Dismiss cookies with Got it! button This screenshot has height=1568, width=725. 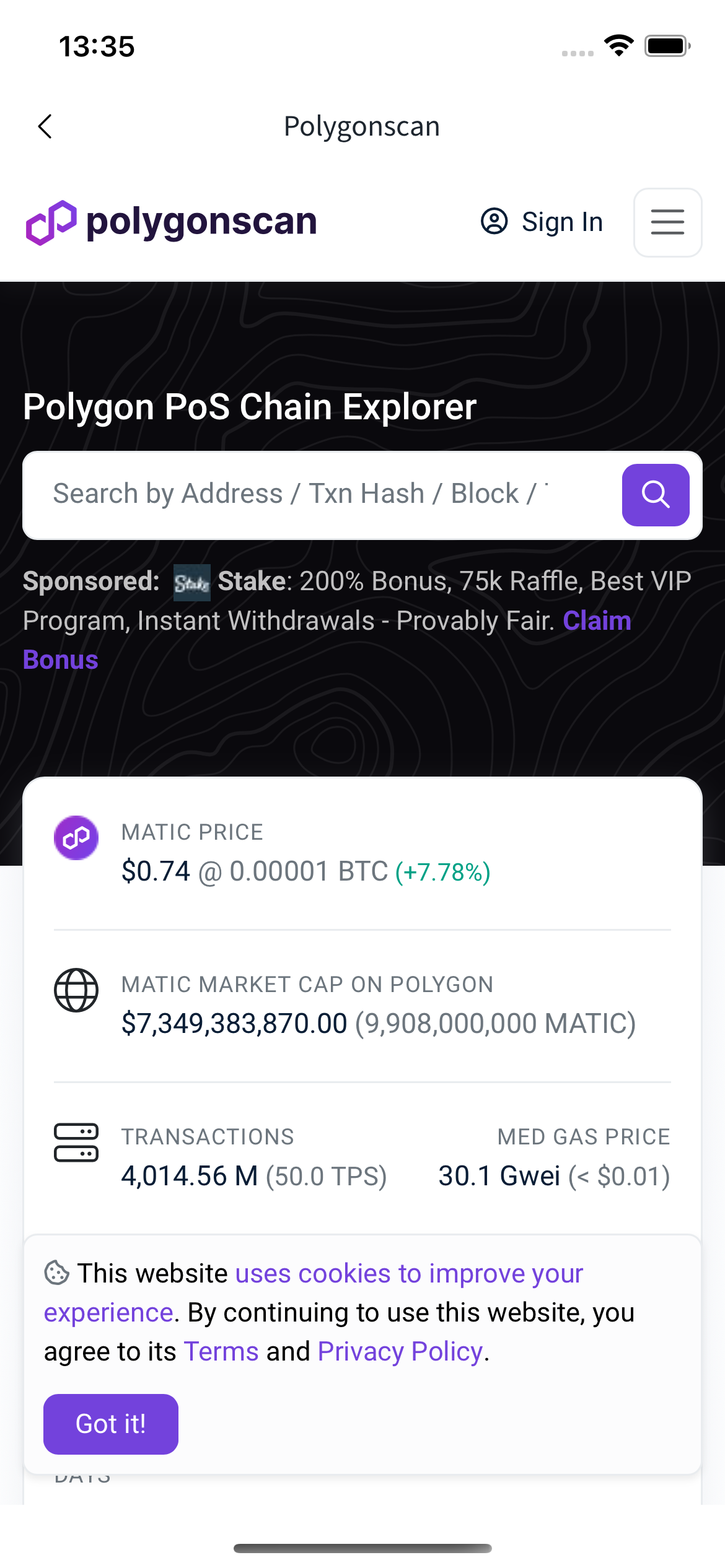pyautogui.click(x=111, y=1424)
